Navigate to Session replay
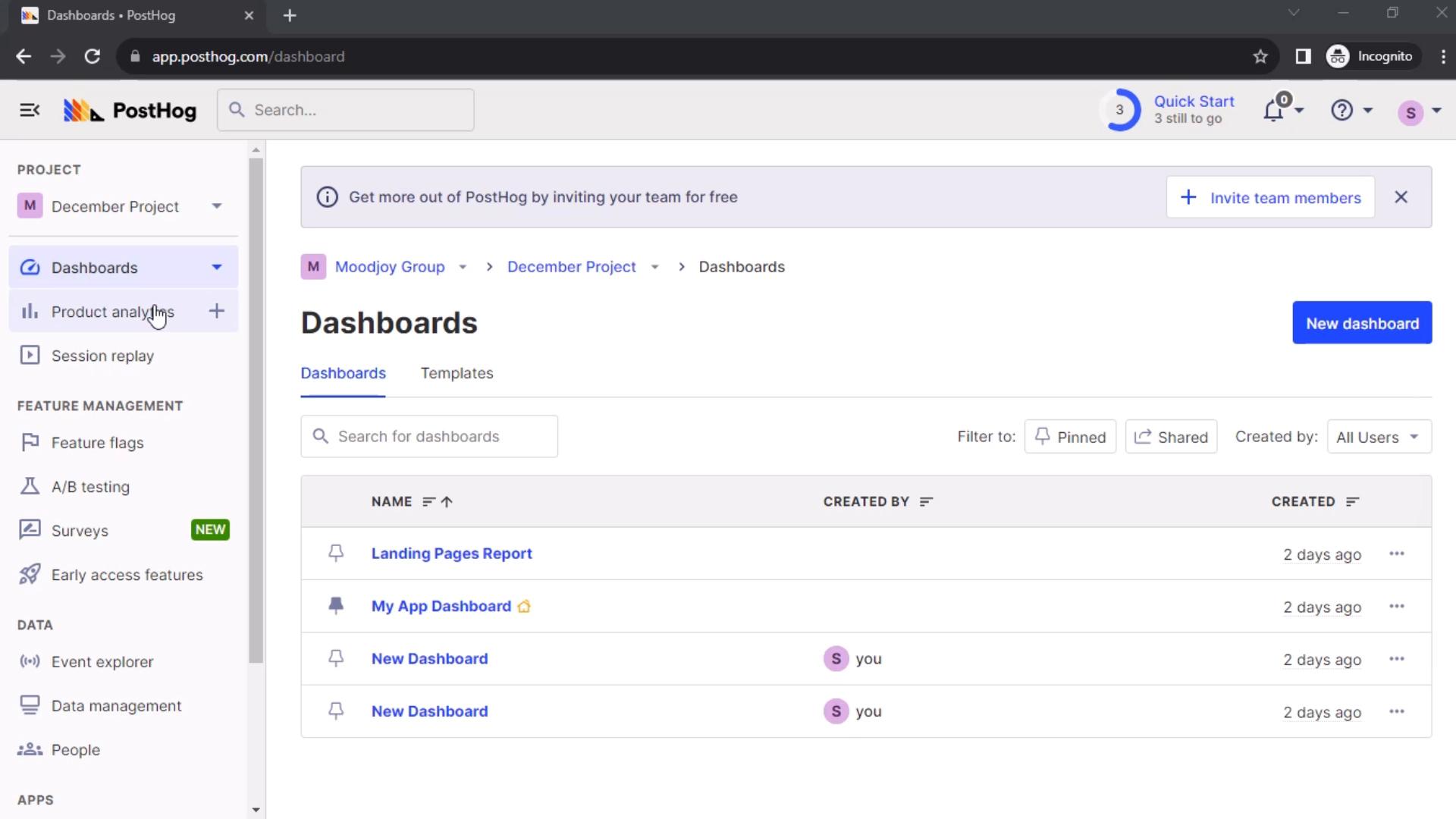 point(102,355)
